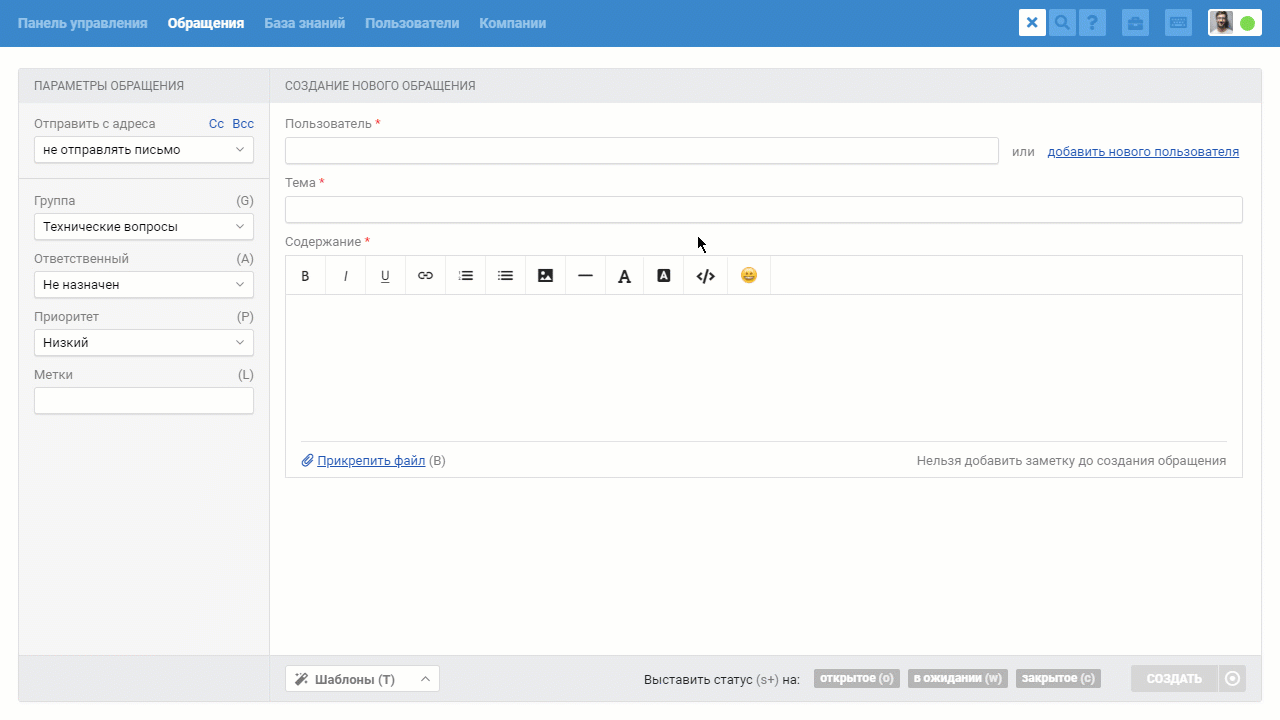Viewport: 1280px width, 720px height.
Task: Open База знаний section
Action: tap(305, 23)
